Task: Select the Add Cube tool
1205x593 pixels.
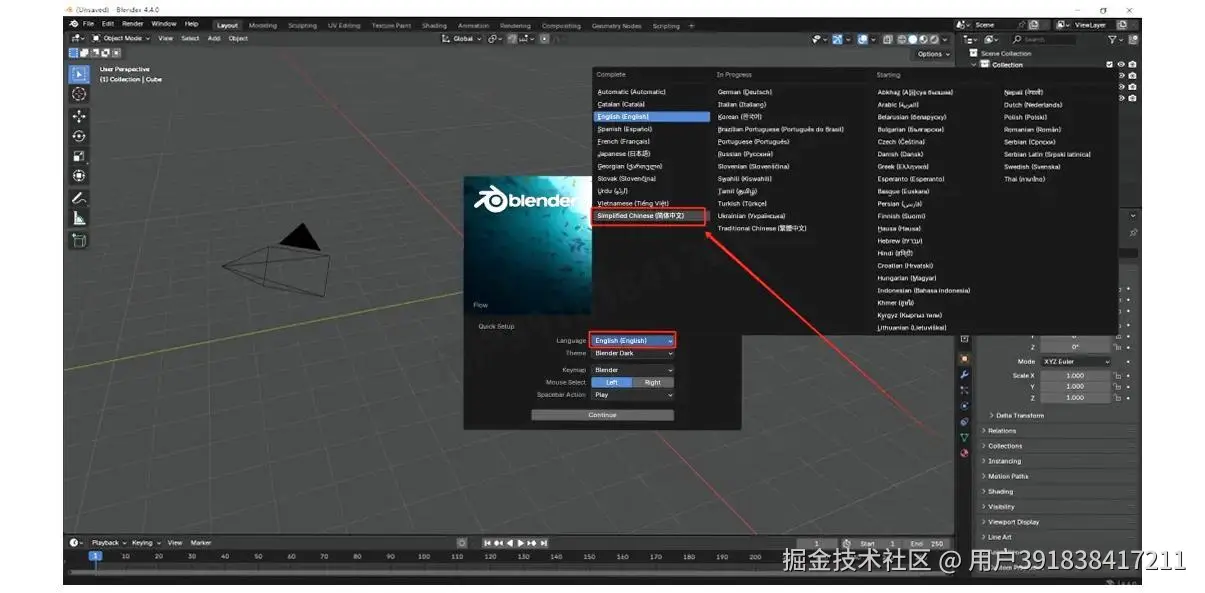Action: 79,240
